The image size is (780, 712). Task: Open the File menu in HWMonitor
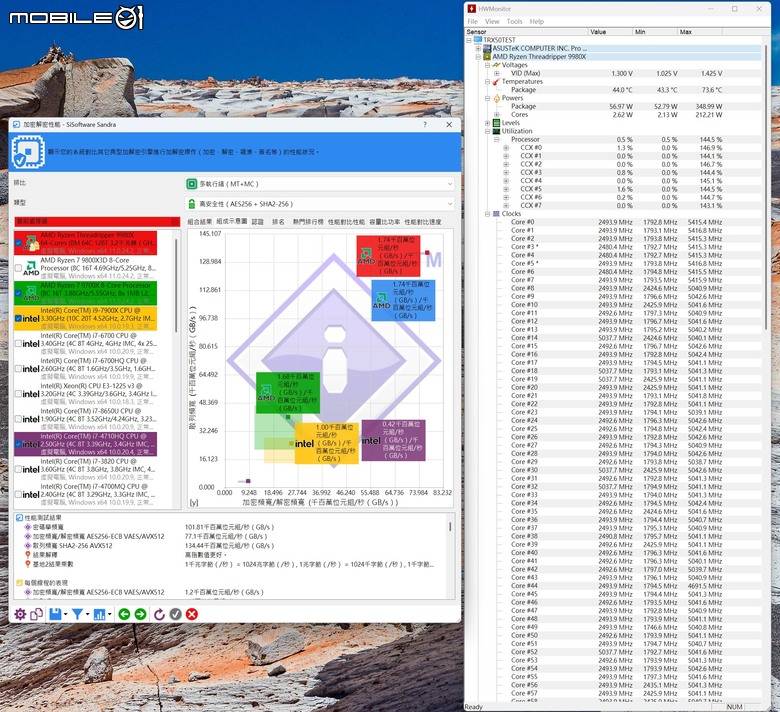point(473,21)
